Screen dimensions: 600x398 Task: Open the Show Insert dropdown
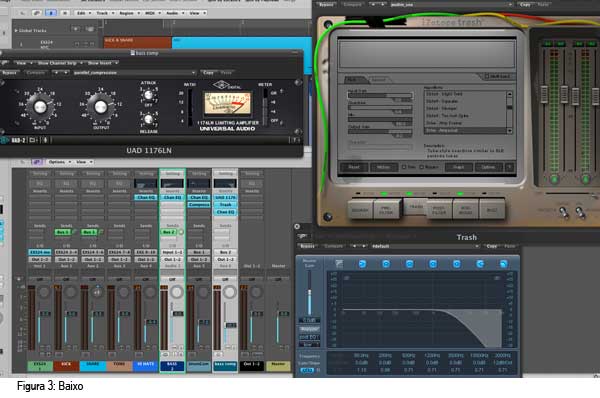point(103,63)
